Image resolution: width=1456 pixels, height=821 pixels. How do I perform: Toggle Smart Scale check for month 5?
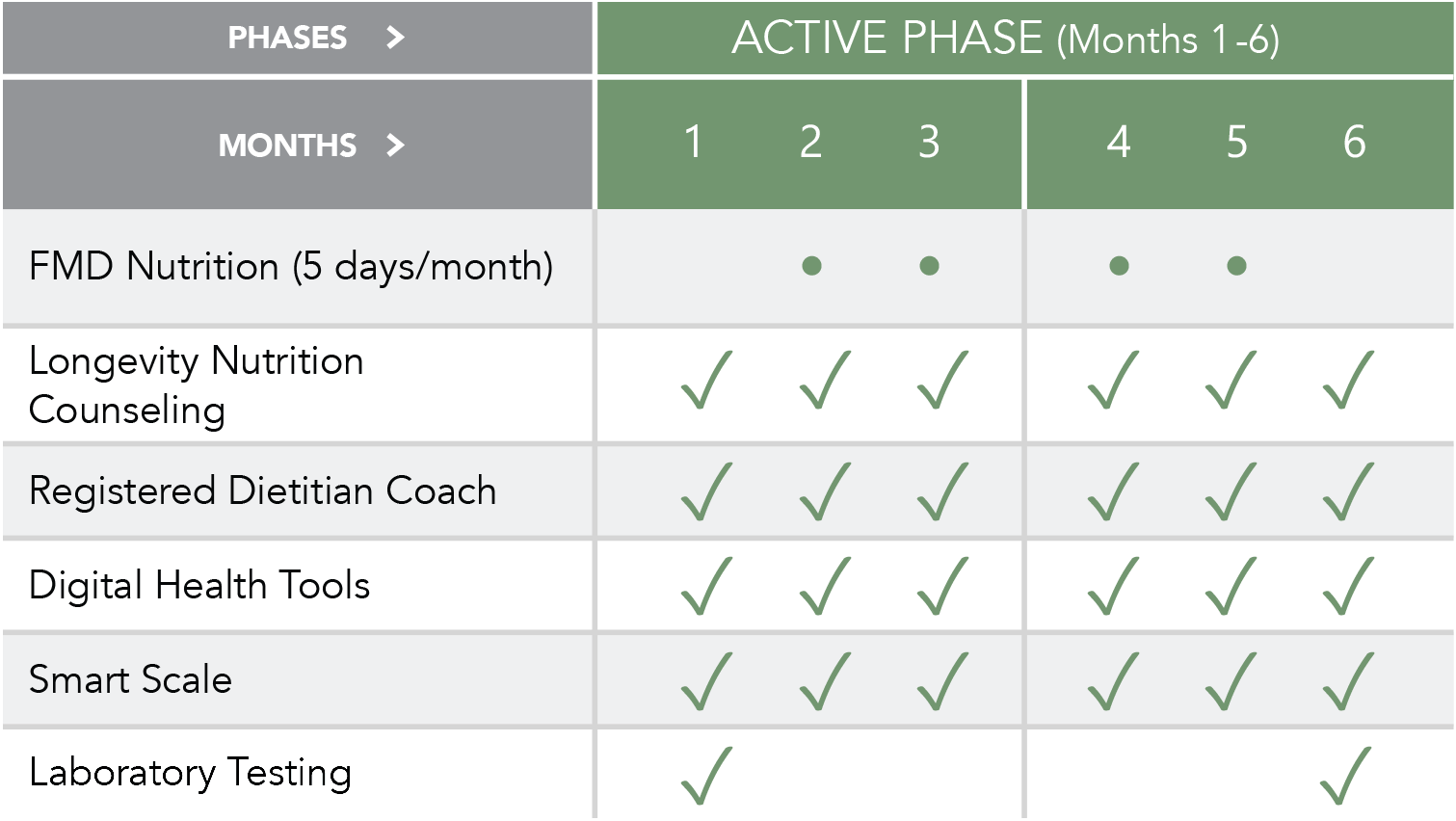coord(1231,681)
